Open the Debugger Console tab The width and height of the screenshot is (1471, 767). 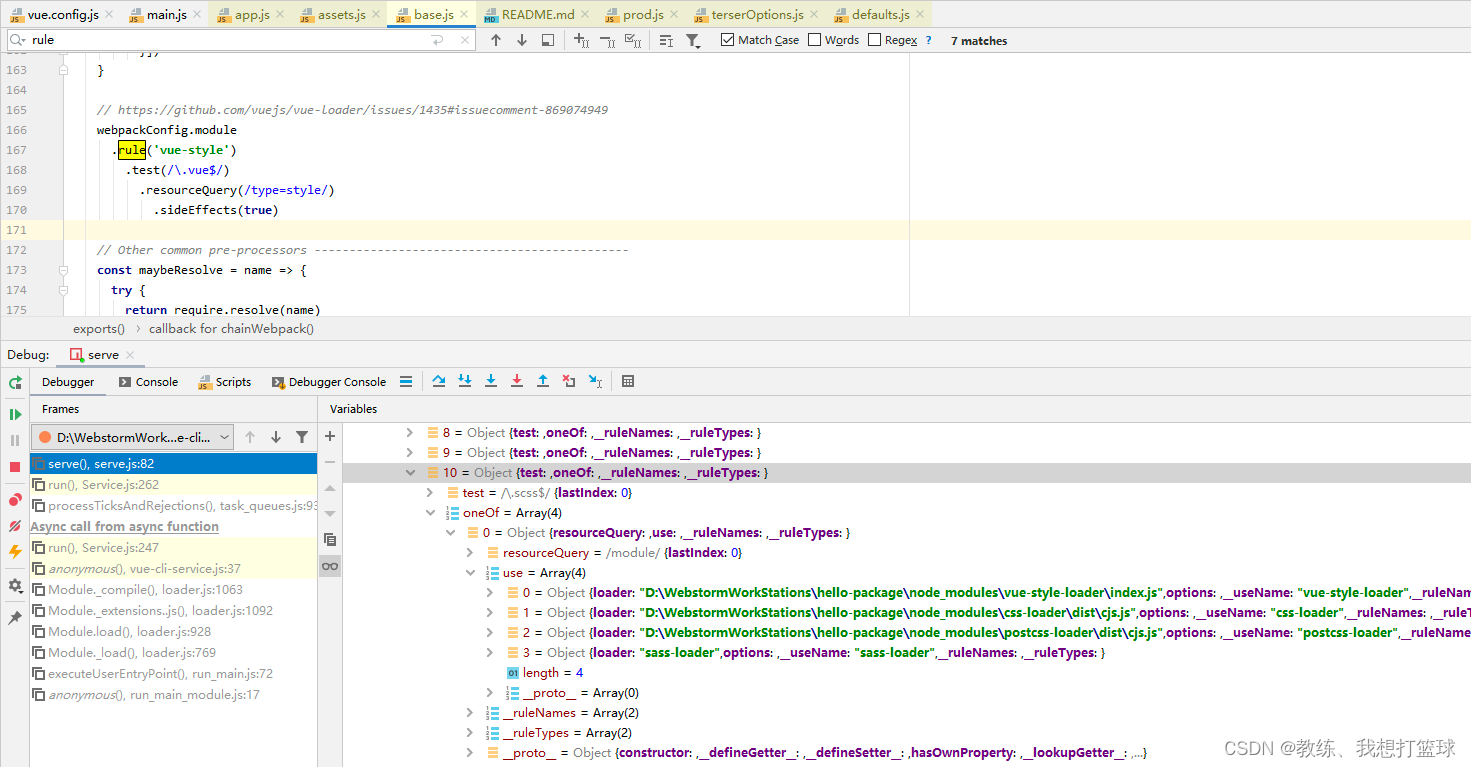coord(328,382)
